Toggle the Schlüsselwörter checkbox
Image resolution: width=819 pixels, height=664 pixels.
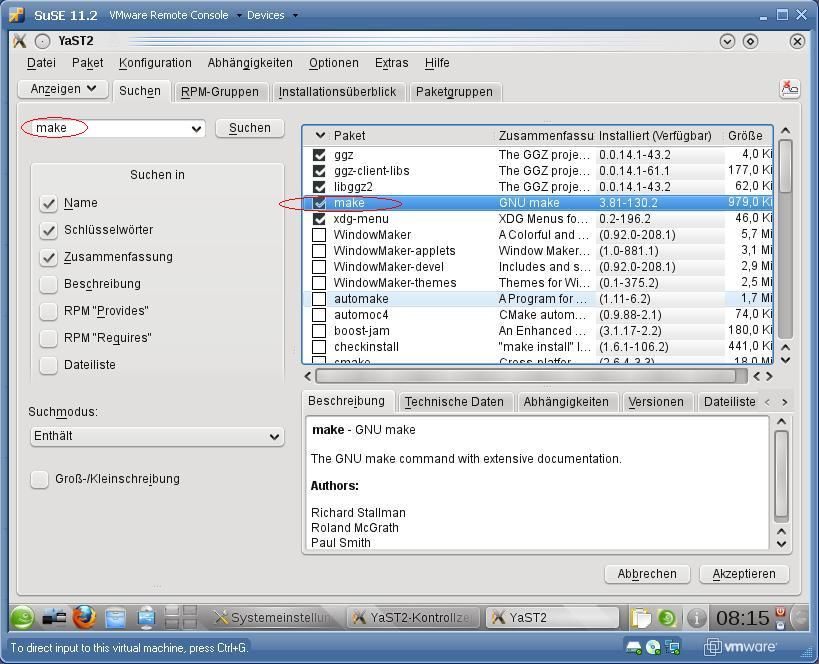[49, 230]
